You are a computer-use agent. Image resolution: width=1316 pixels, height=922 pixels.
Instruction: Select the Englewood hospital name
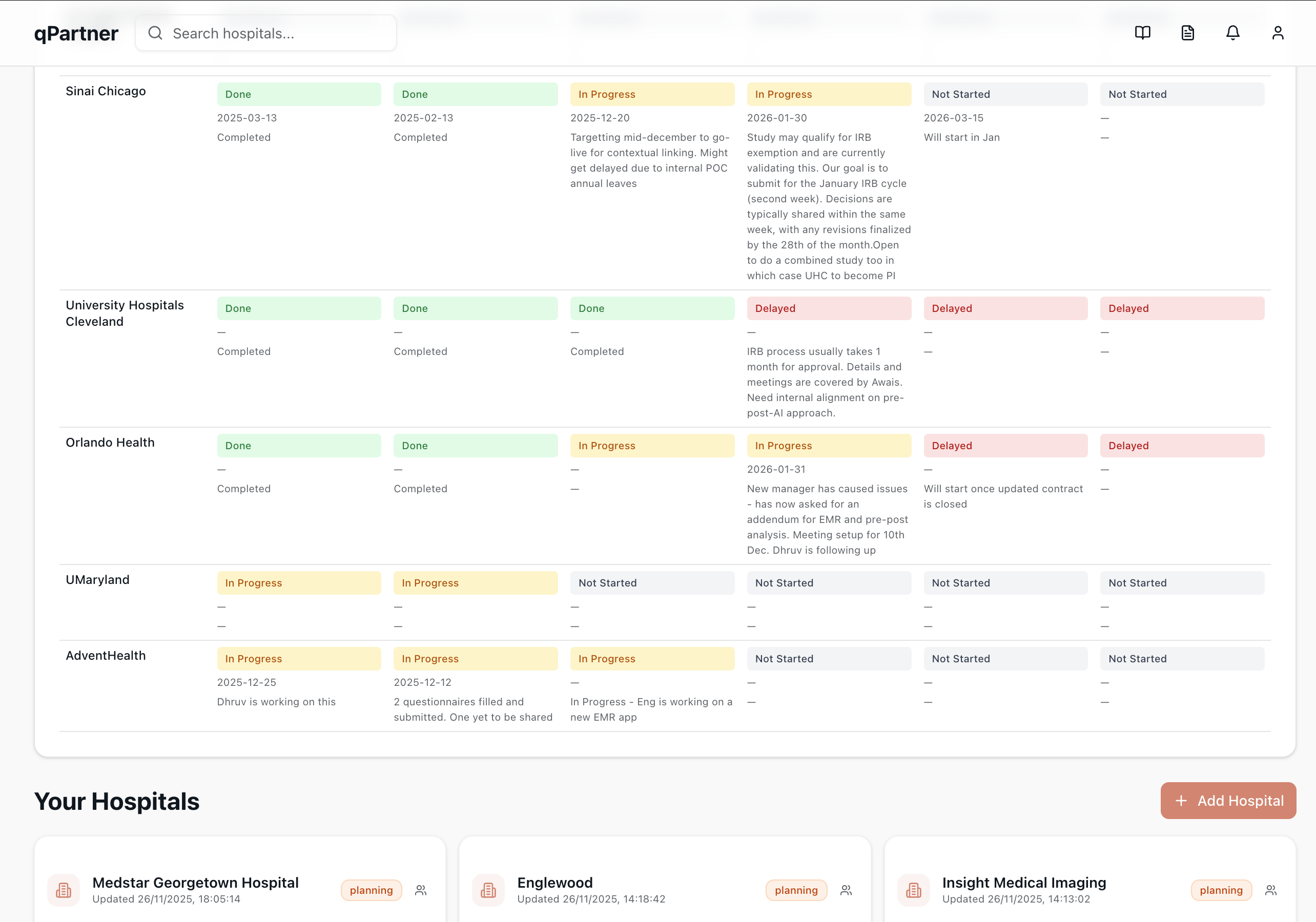tap(554, 883)
